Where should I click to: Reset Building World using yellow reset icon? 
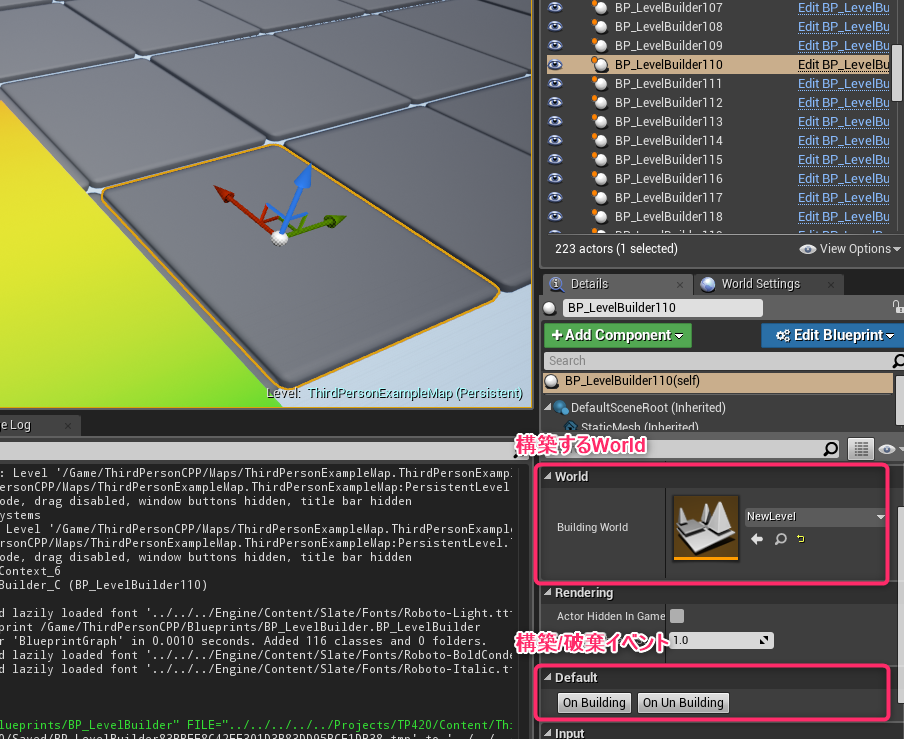pos(800,538)
